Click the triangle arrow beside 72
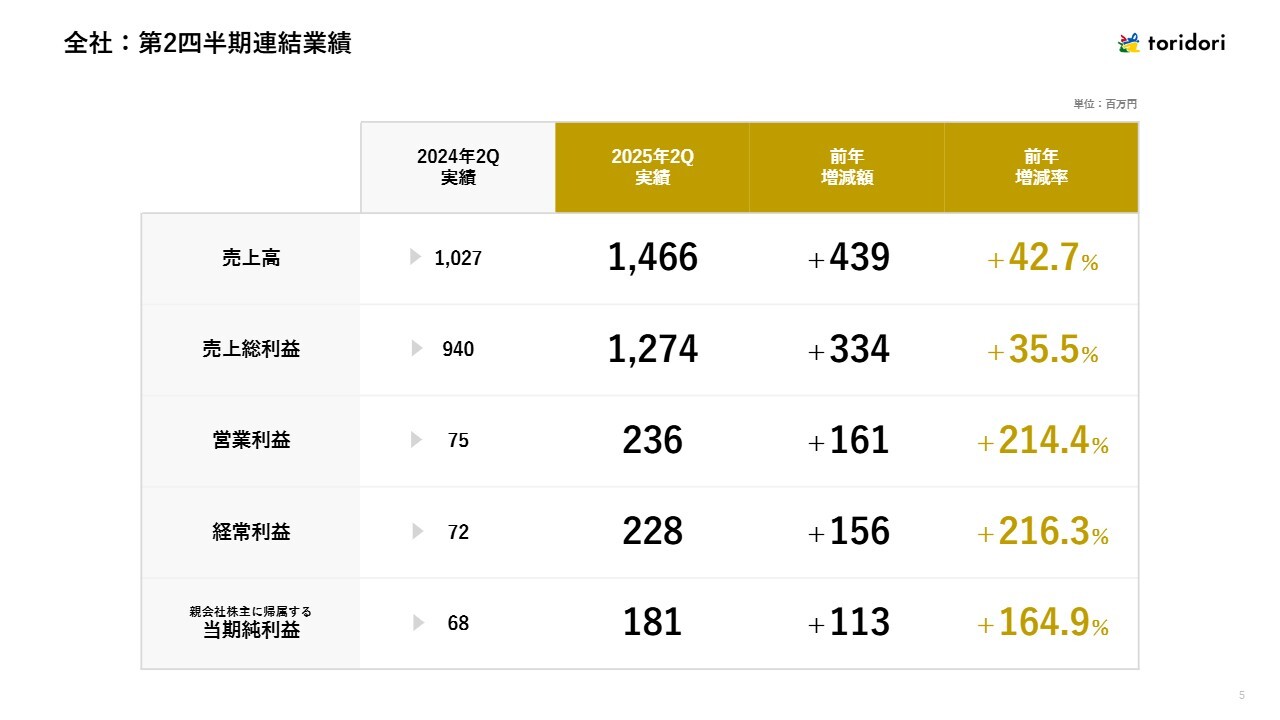The image size is (1280, 720). click(416, 531)
